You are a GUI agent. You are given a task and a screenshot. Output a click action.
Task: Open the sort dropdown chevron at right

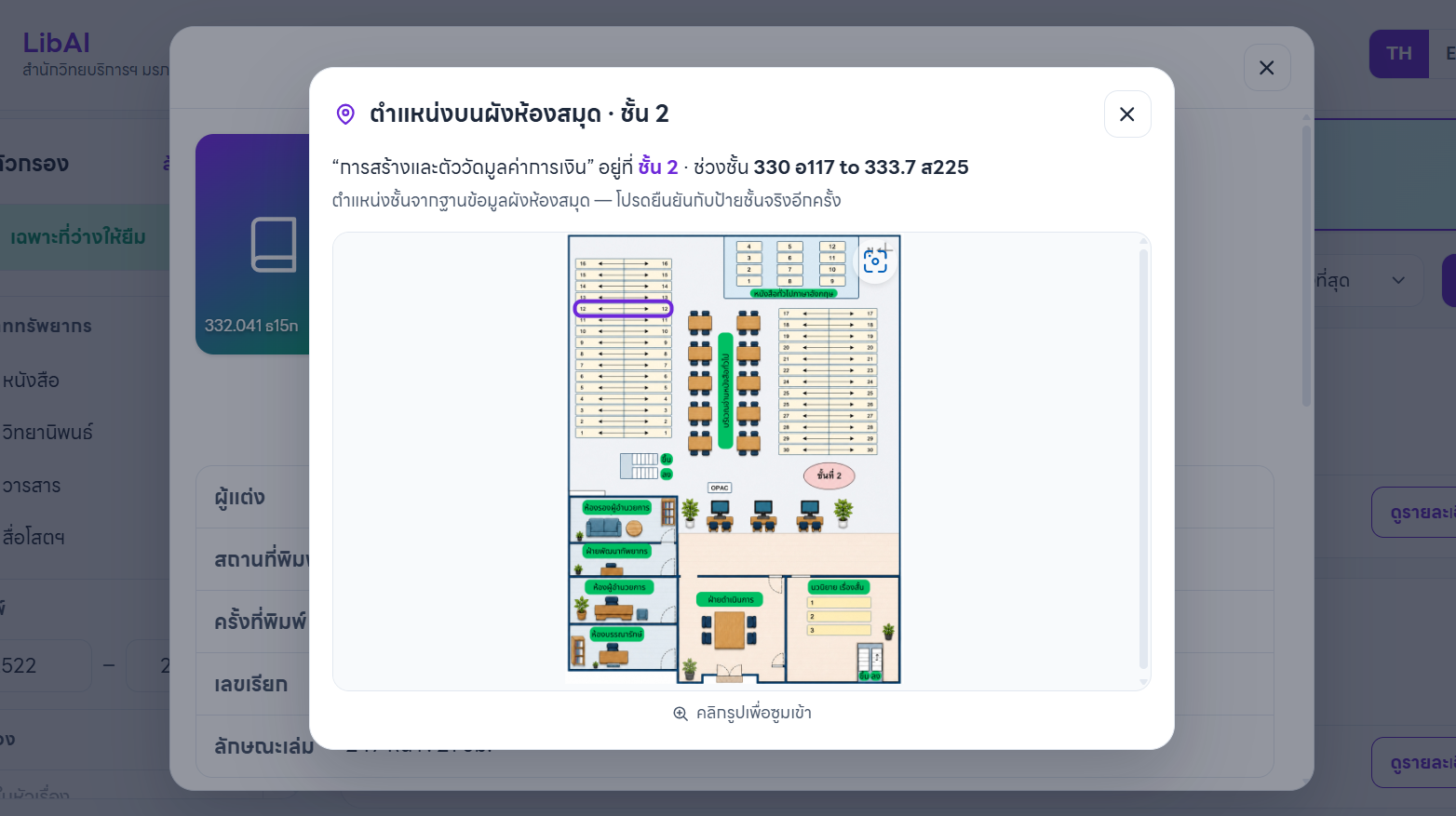(x=1398, y=280)
